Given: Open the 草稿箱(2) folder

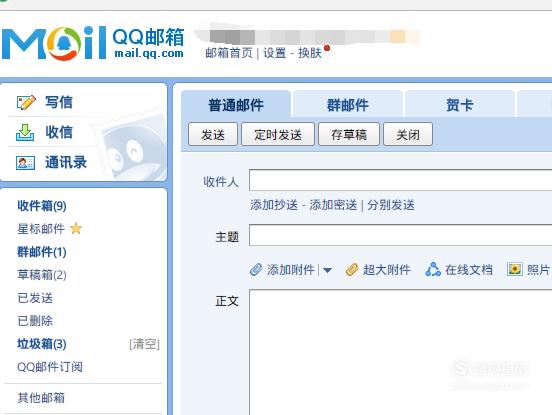Looking at the screenshot, I should click(42, 275).
